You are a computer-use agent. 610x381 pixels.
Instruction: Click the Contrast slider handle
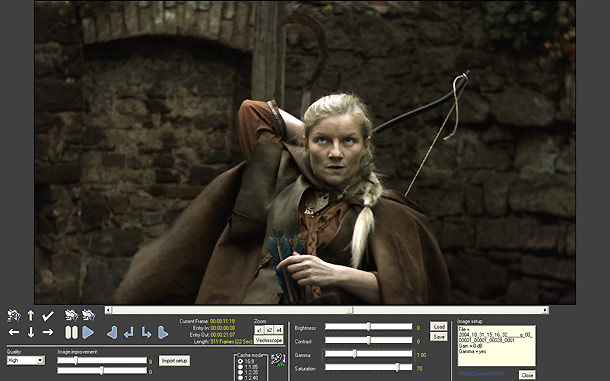pos(368,341)
